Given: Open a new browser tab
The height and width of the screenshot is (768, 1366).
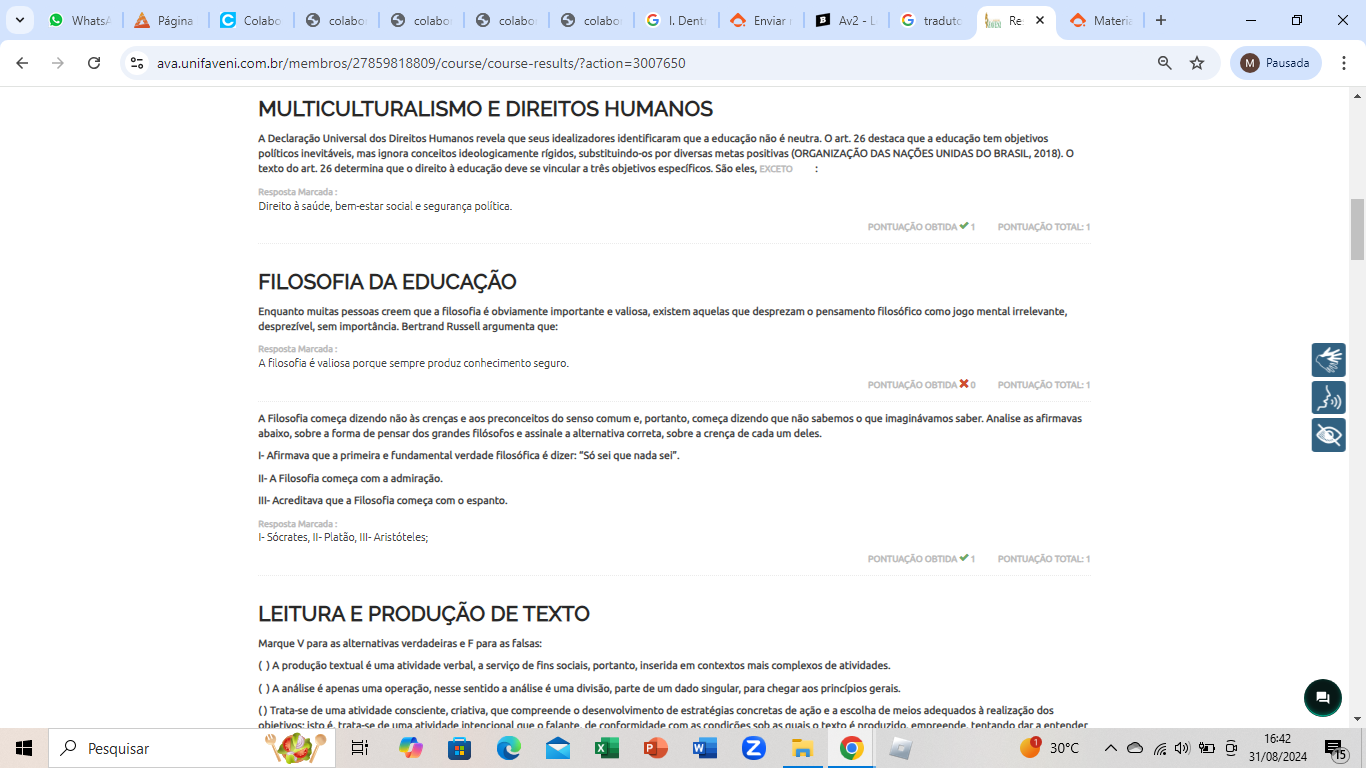Looking at the screenshot, I should click(x=1160, y=20).
